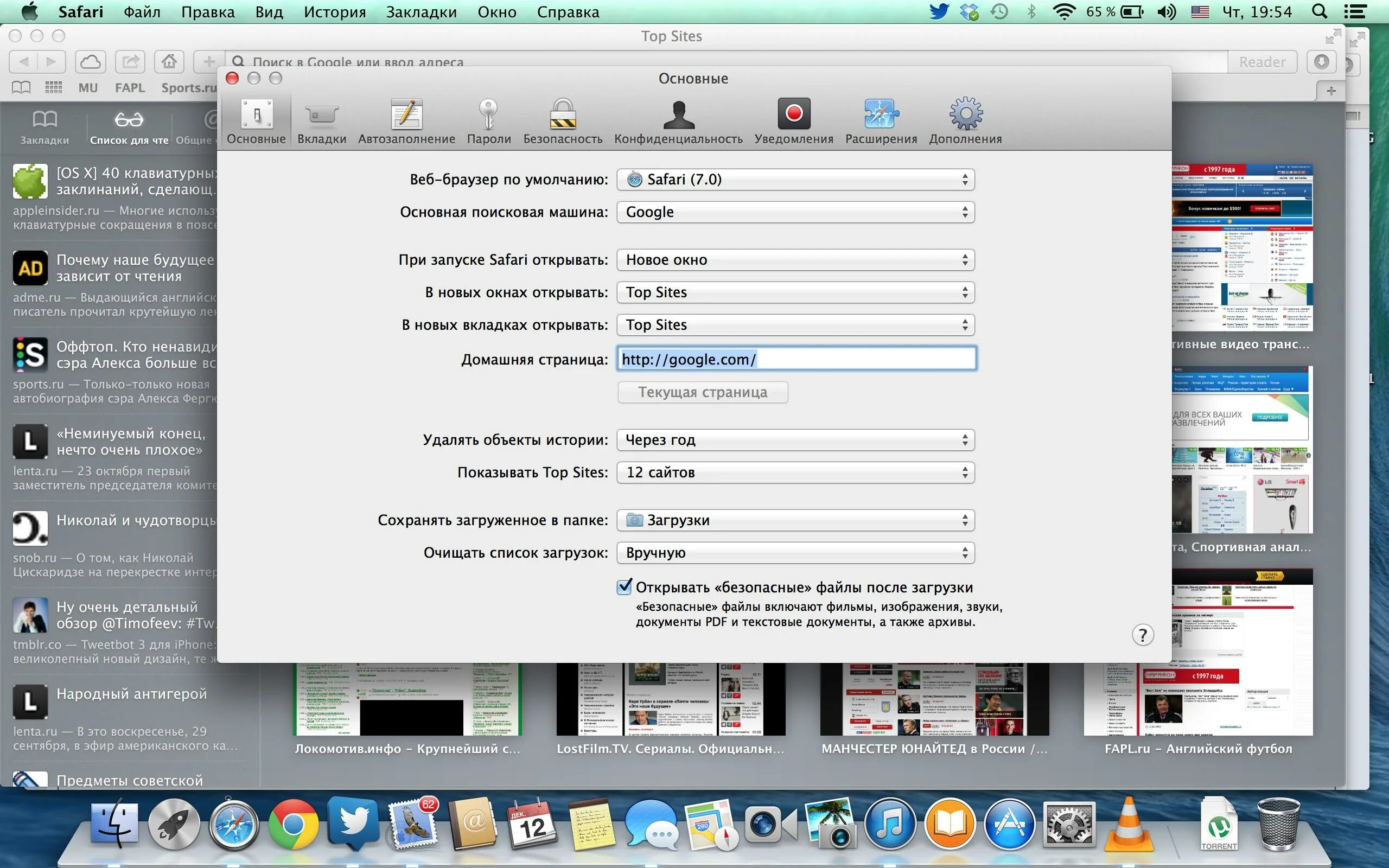The width and height of the screenshot is (1389, 868).
Task: Open the bookmarks book icon in bookmarks bar
Action: (21, 87)
